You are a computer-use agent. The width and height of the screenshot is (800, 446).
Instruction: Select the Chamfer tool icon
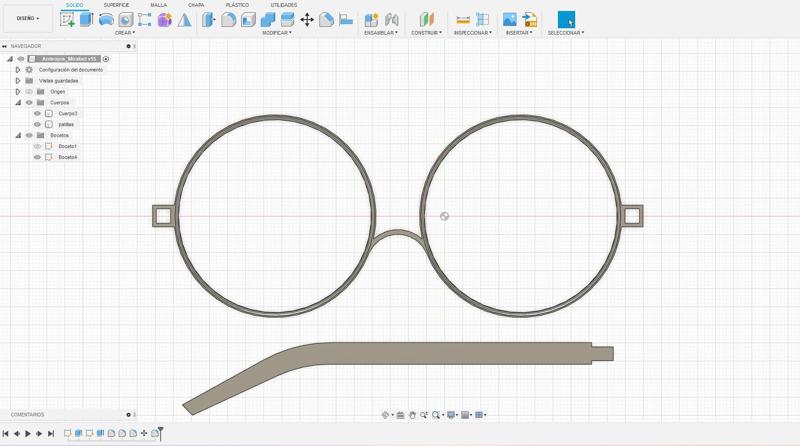[327, 20]
